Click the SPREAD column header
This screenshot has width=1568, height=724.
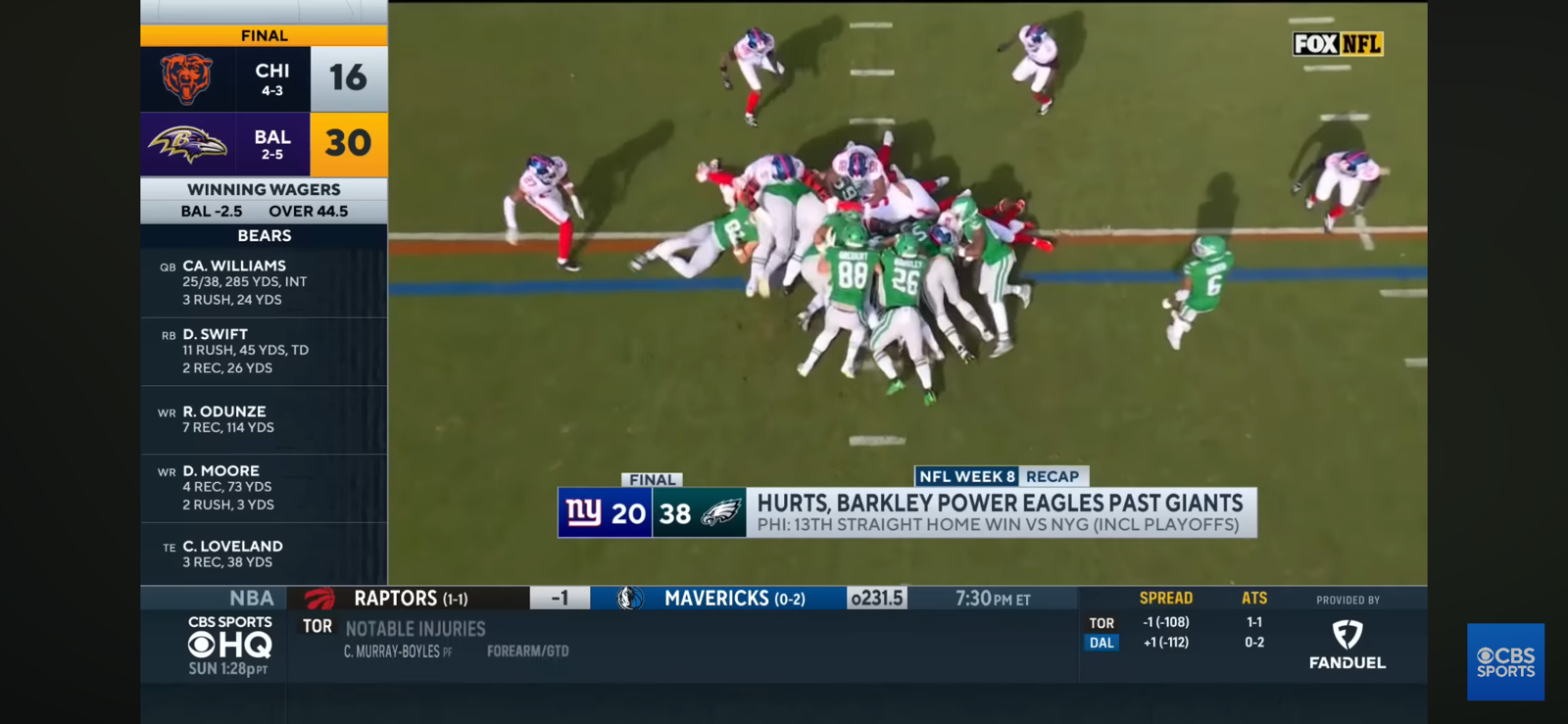pos(1165,598)
